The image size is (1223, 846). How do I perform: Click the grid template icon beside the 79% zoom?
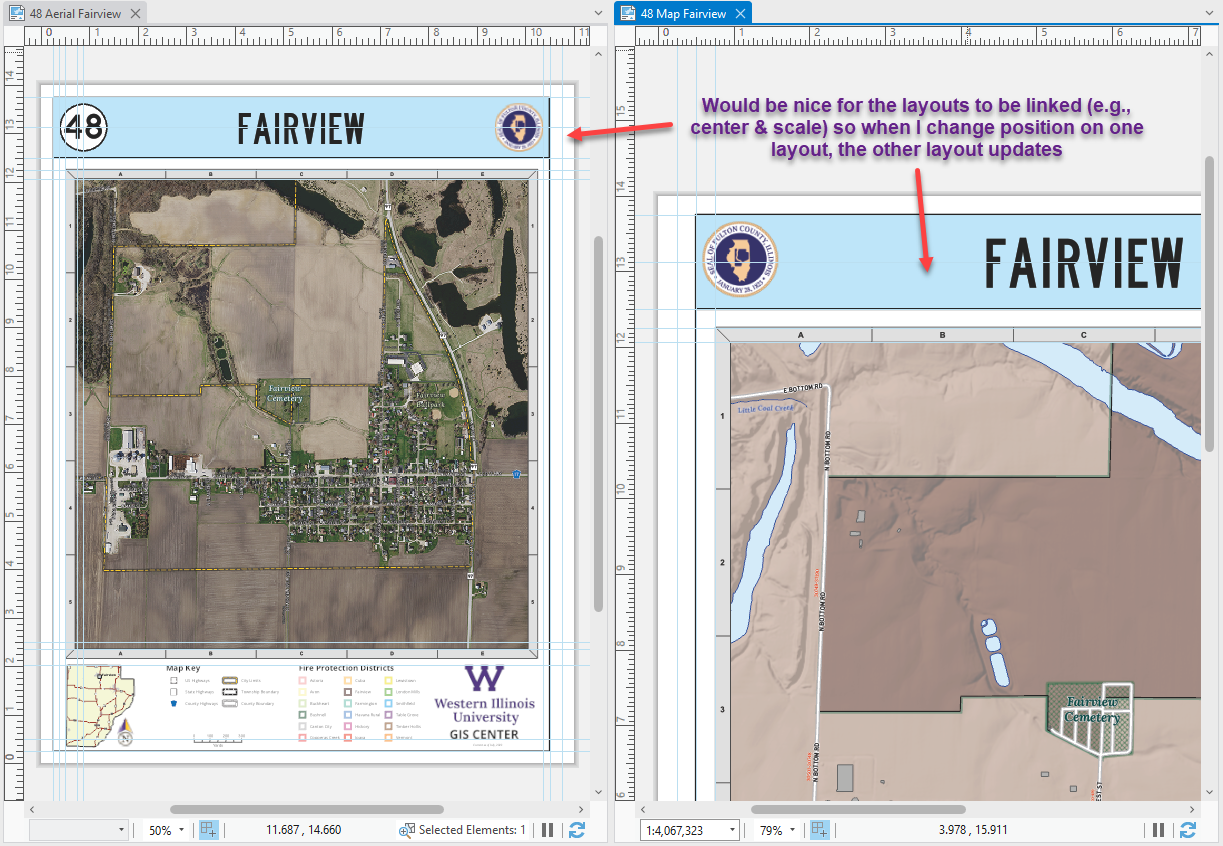[817, 829]
